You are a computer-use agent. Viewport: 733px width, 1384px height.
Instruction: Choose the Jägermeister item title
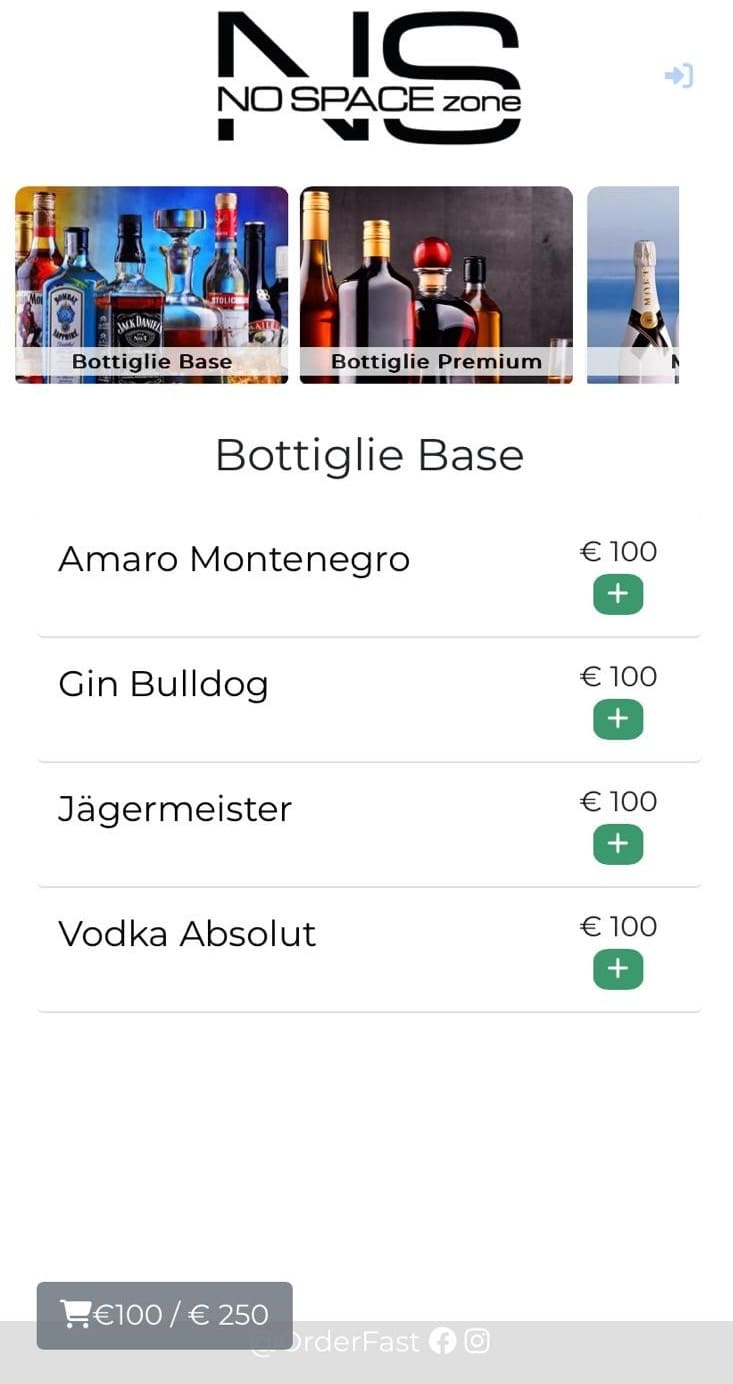click(x=175, y=809)
